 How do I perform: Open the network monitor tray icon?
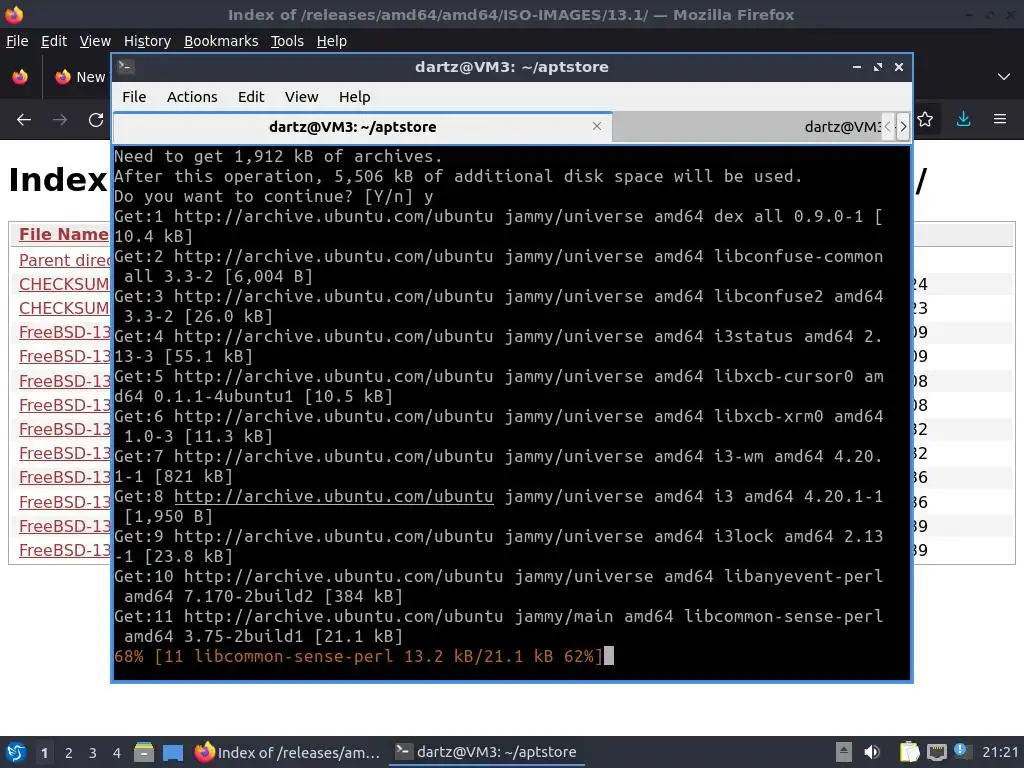coord(936,752)
